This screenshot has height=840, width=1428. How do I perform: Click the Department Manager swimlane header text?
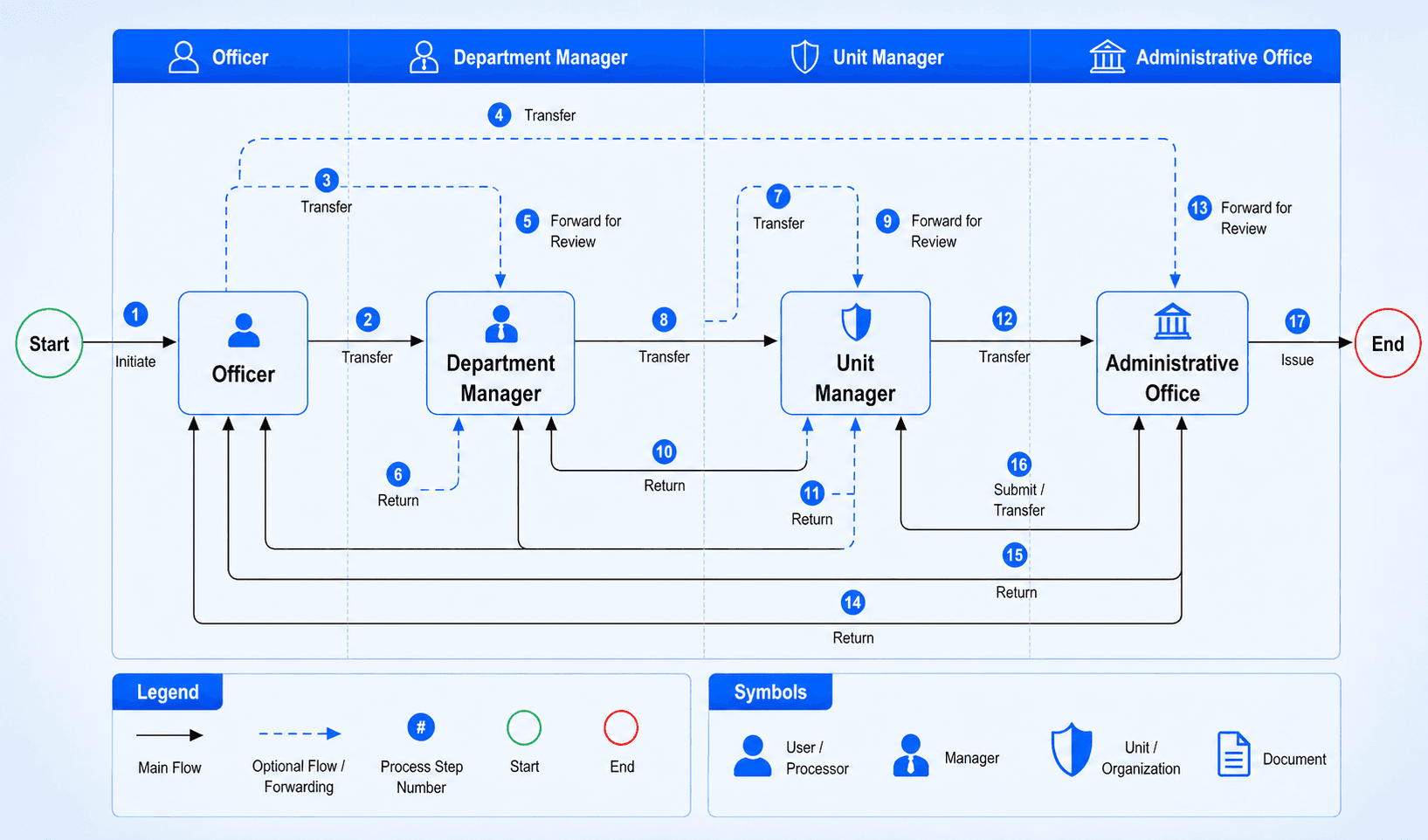tap(540, 58)
